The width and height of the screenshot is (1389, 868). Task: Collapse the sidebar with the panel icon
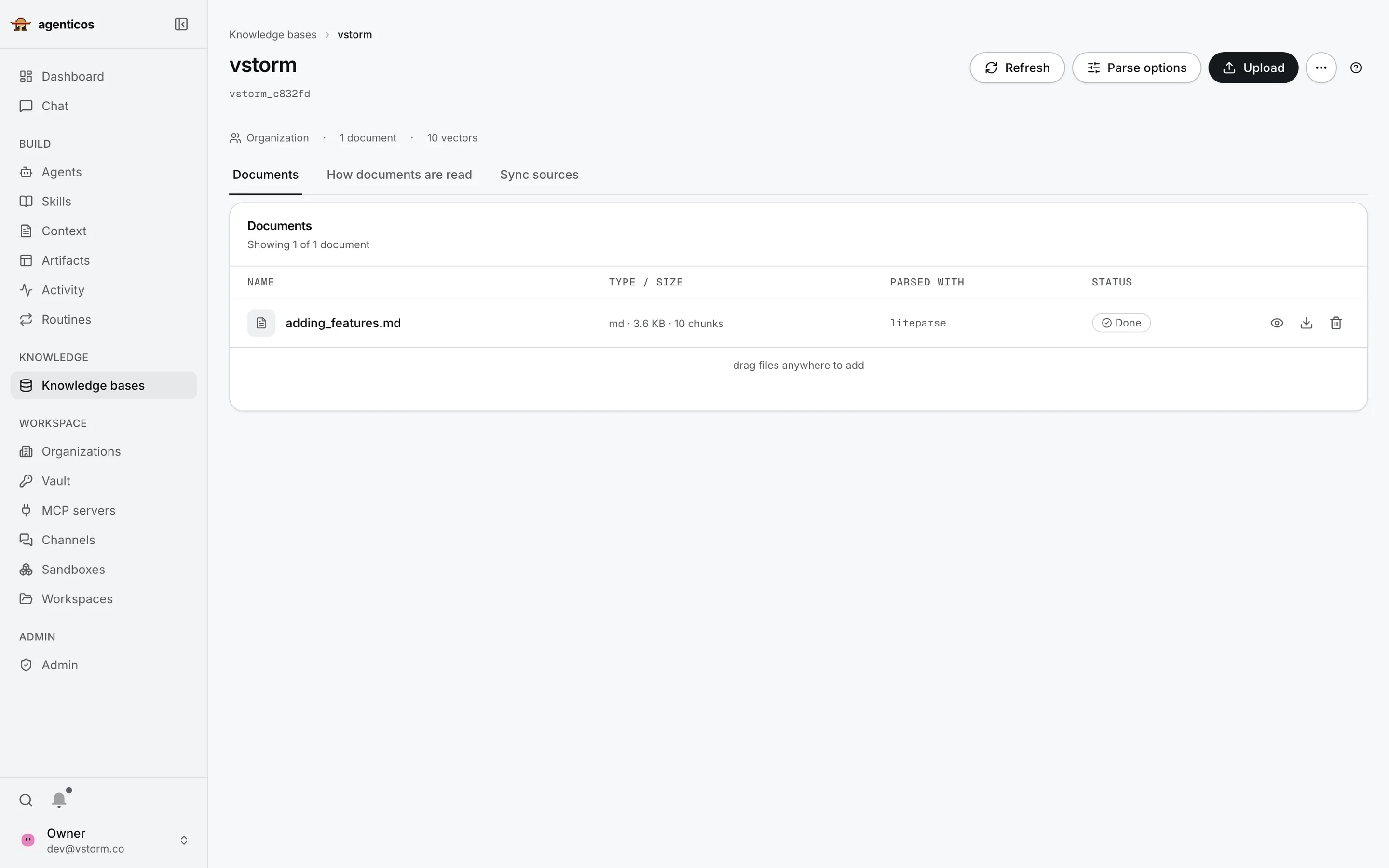click(x=181, y=24)
